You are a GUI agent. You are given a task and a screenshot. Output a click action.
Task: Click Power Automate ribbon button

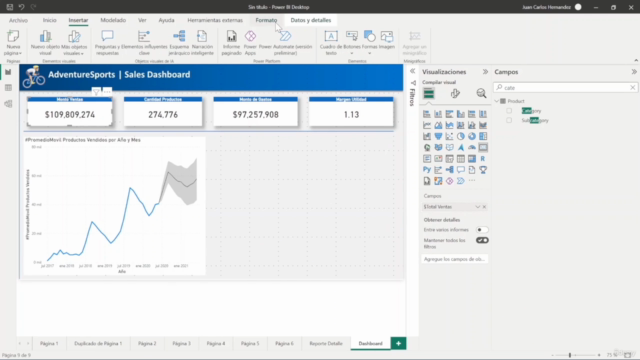285,43
